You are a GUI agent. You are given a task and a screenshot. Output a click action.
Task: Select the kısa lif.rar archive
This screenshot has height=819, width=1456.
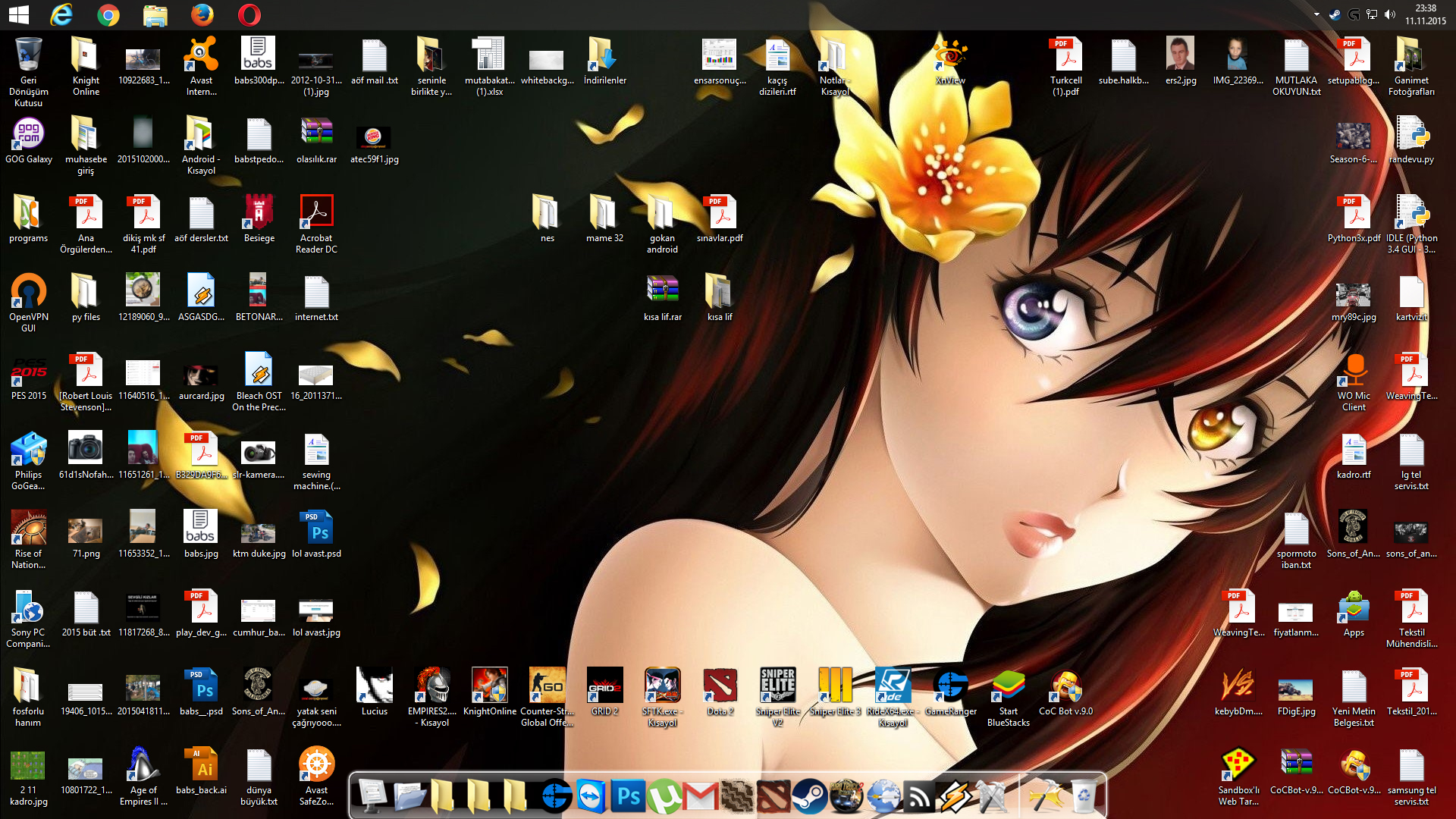click(663, 298)
